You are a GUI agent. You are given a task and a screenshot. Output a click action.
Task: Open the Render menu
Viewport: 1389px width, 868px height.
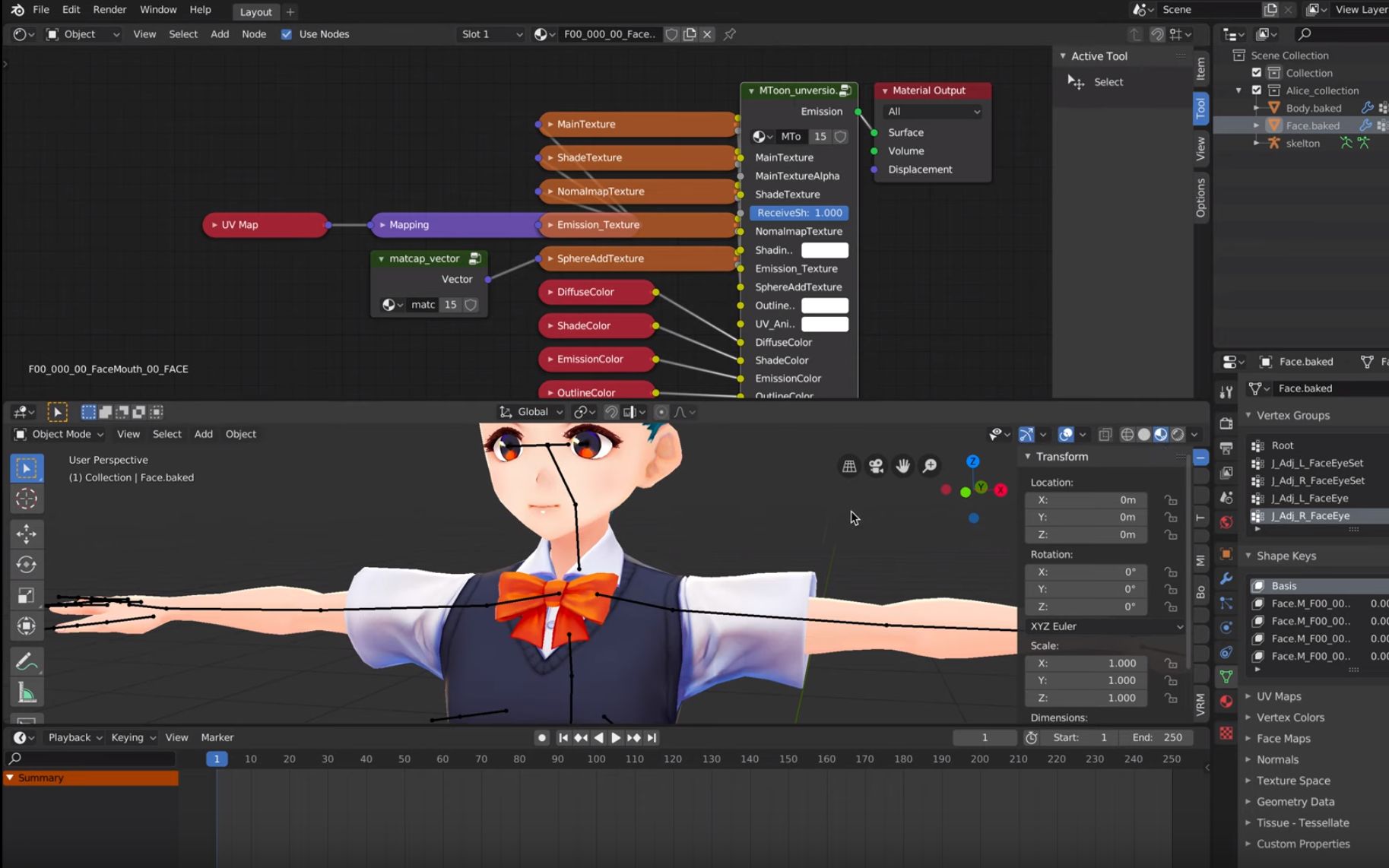(x=109, y=10)
